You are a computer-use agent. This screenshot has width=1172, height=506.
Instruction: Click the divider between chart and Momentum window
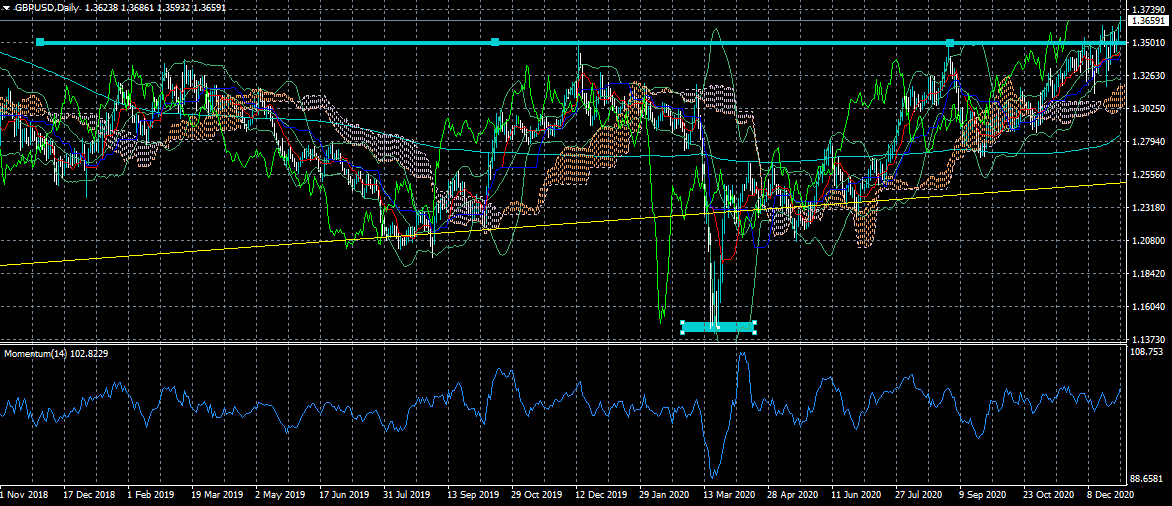point(560,343)
